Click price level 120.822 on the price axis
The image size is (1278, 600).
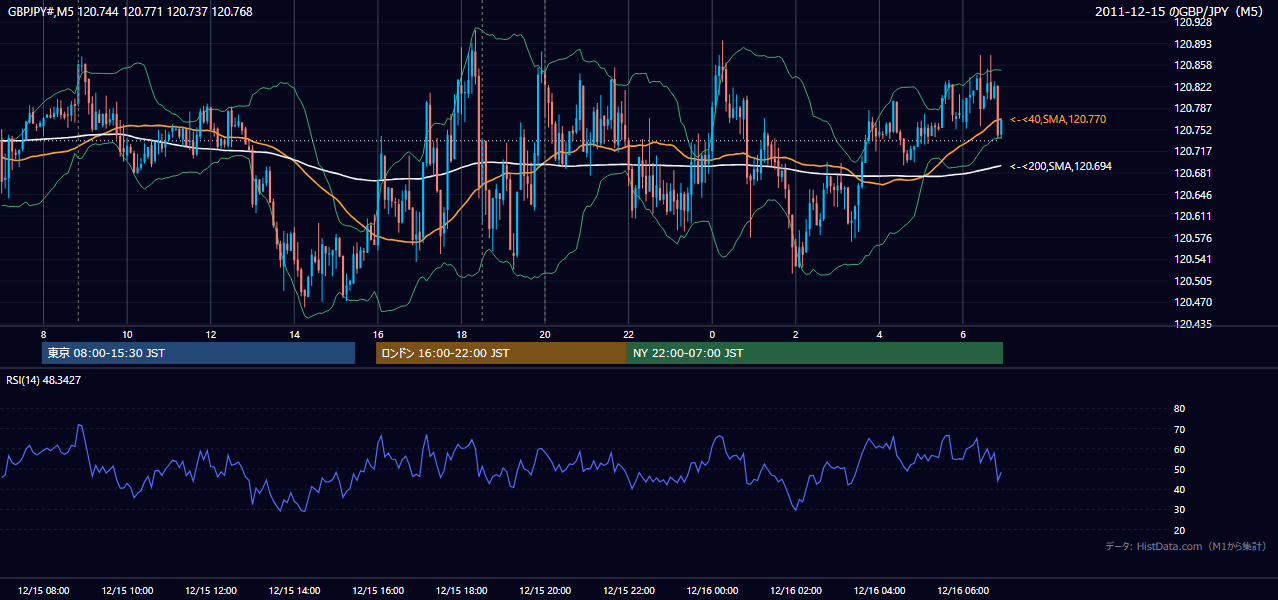[x=1192, y=87]
